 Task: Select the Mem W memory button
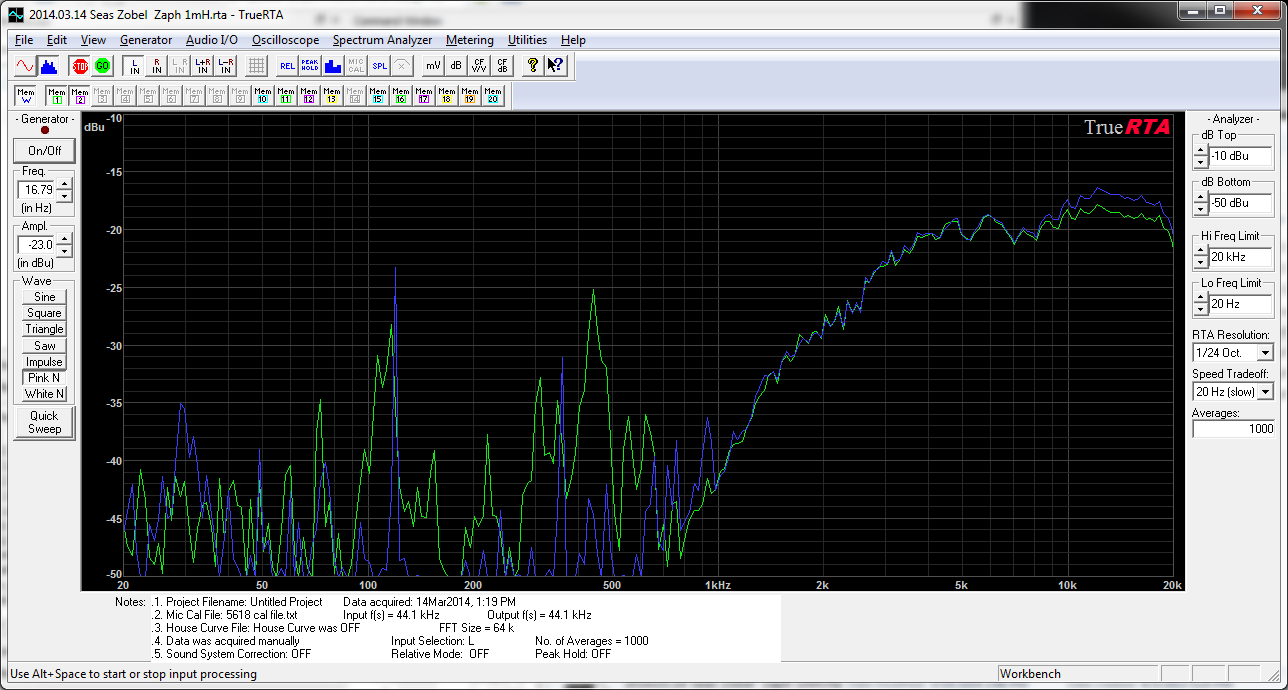[x=26, y=96]
